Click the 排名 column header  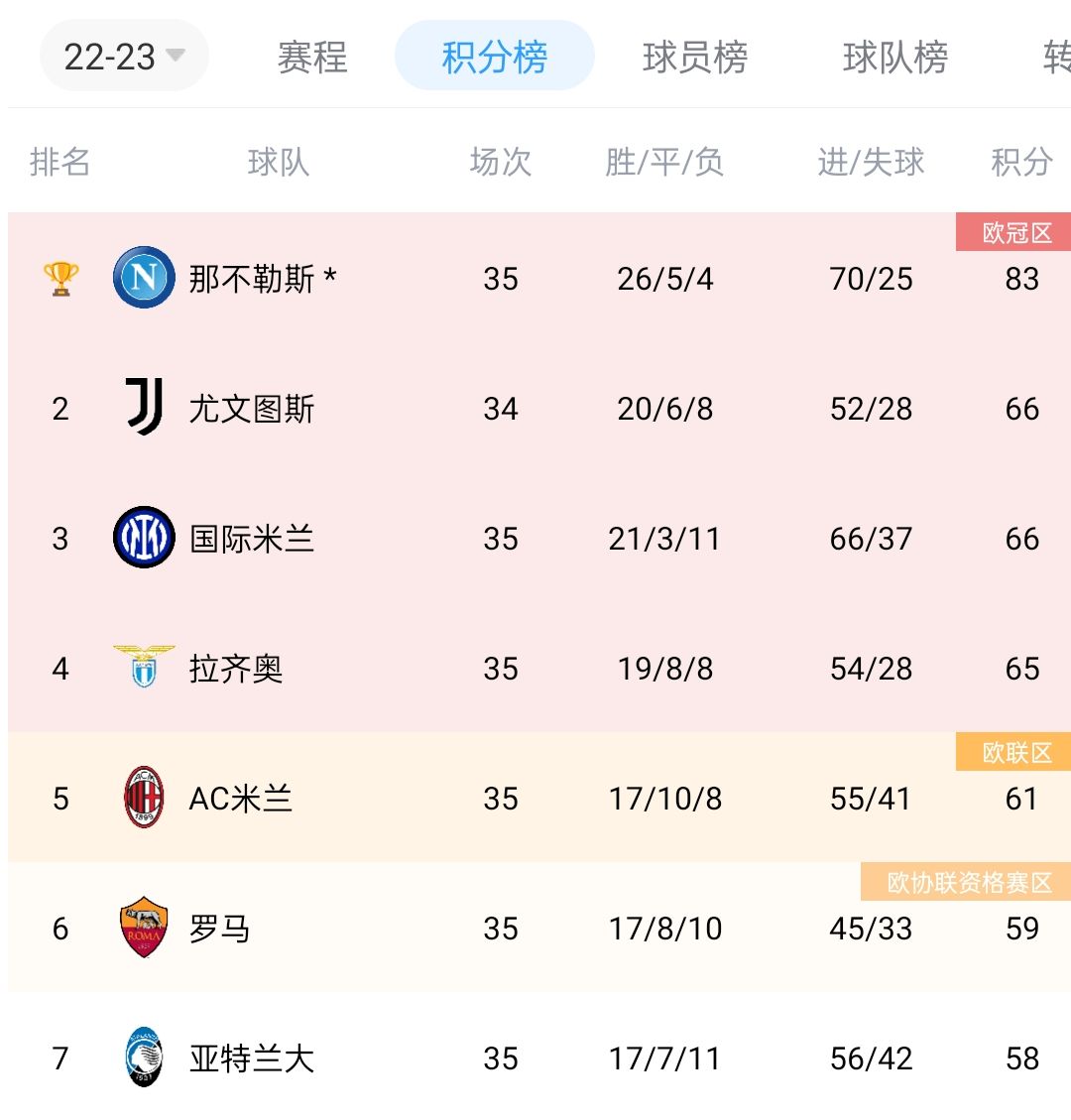59,164
